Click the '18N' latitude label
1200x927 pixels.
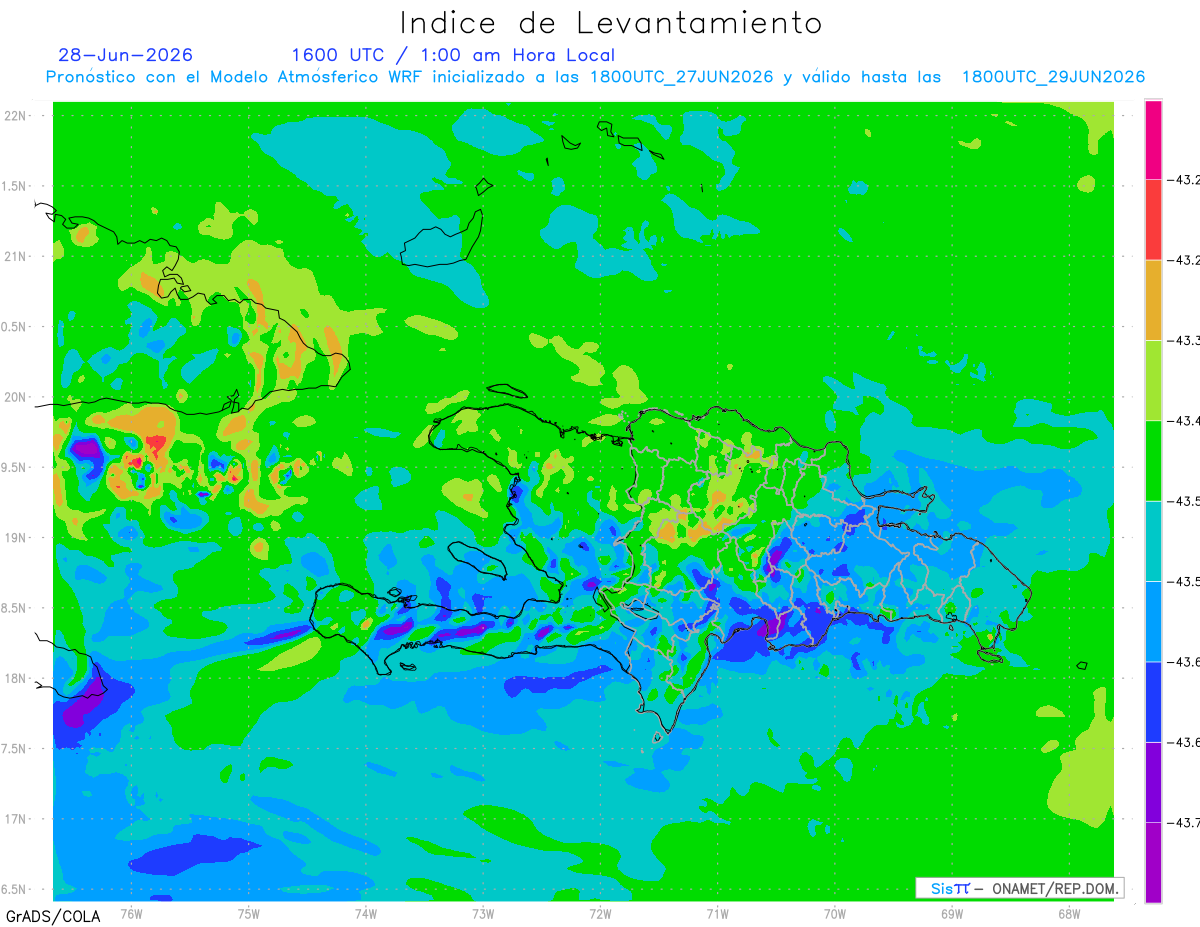coord(16,678)
